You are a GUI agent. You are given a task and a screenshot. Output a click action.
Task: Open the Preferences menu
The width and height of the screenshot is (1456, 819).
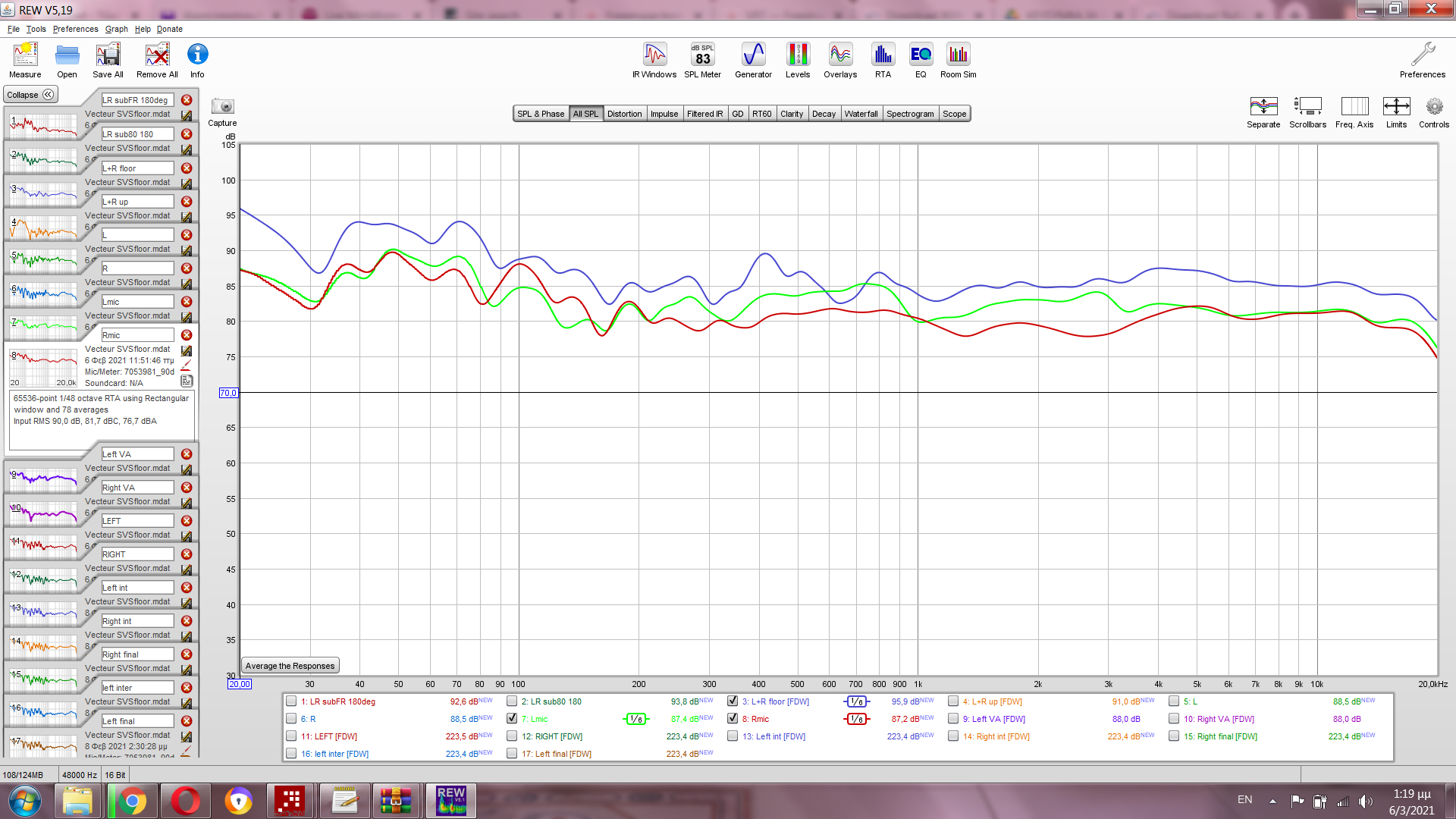pos(75,29)
